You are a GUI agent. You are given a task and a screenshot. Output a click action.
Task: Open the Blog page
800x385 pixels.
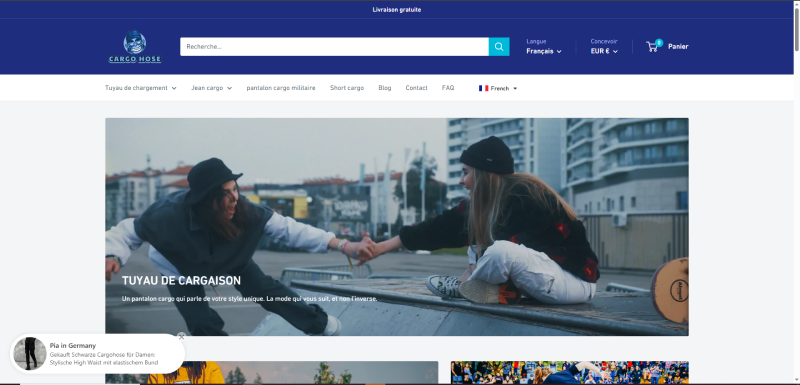coord(385,88)
